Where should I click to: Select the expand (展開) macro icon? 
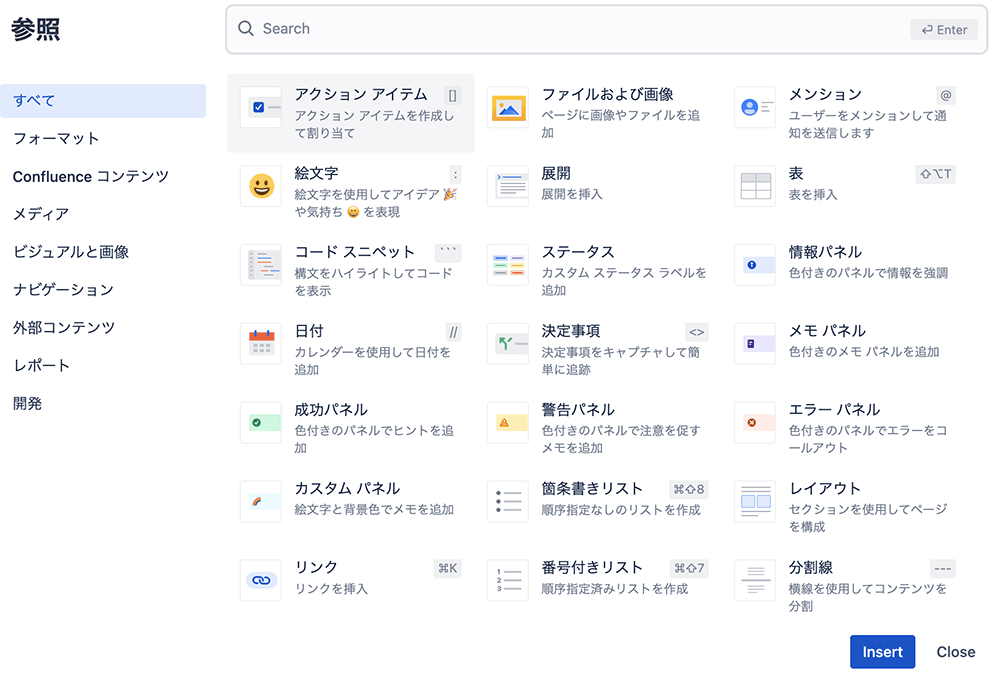(508, 186)
